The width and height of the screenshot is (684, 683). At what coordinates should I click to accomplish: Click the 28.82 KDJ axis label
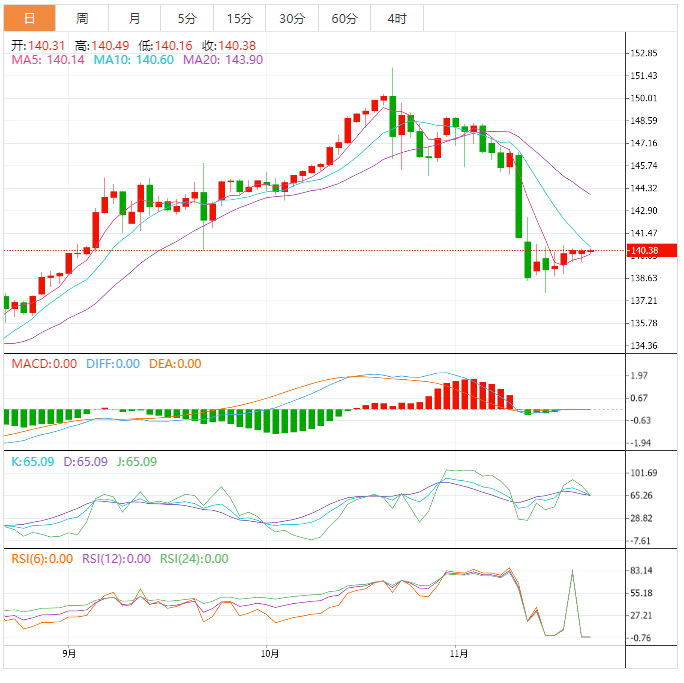click(642, 518)
